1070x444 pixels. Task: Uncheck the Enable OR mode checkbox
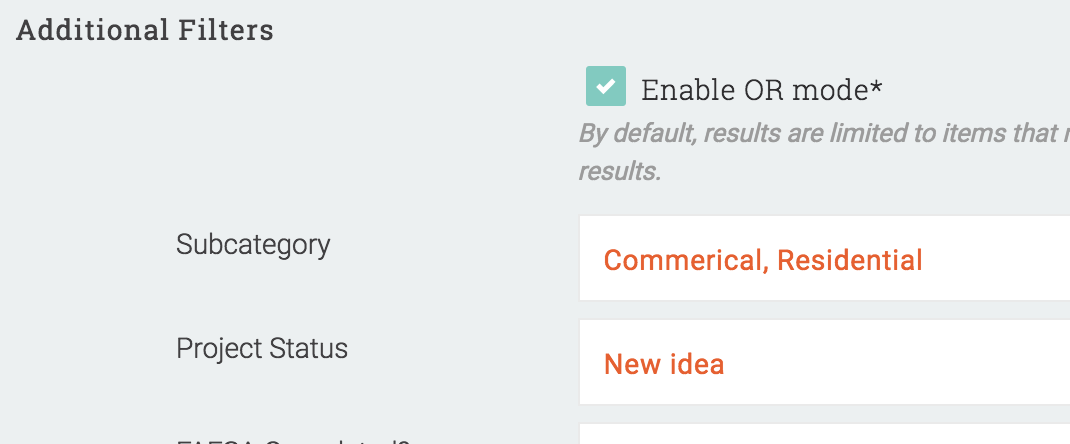click(606, 87)
